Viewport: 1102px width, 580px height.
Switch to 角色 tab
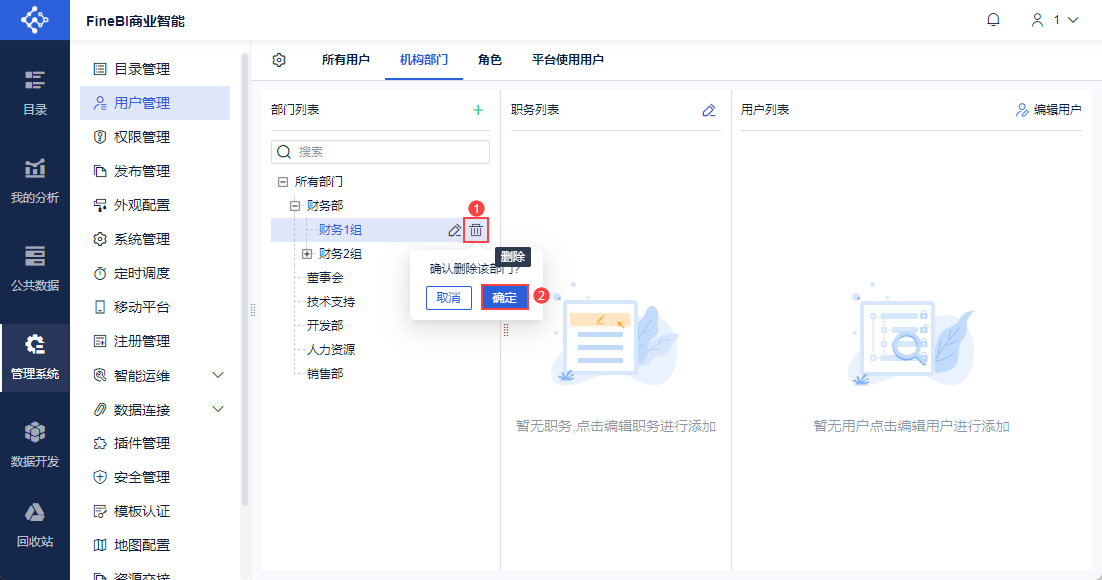click(490, 60)
